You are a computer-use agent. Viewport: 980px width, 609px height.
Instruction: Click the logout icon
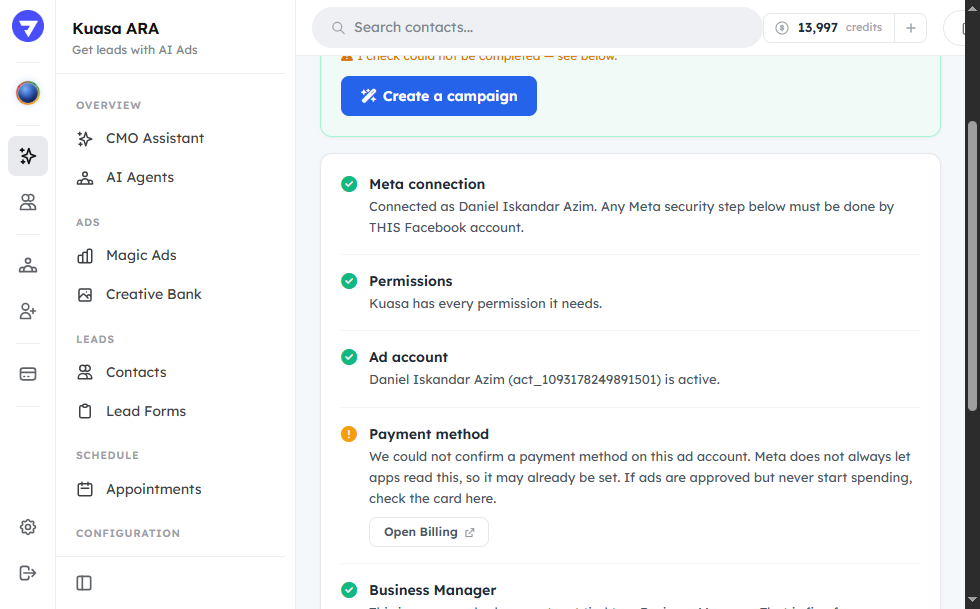coord(28,573)
